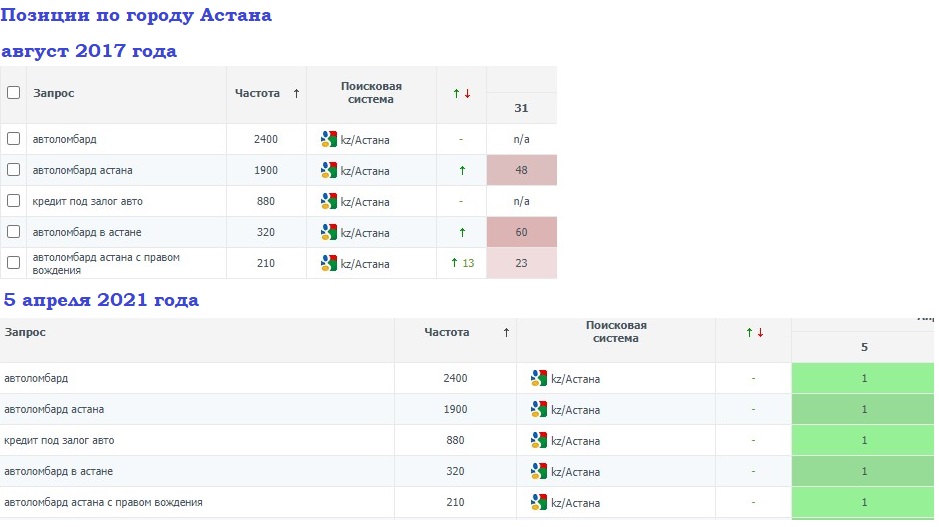This screenshot has width=939, height=527.
Task: Click date column header 31
Action: (x=521, y=108)
